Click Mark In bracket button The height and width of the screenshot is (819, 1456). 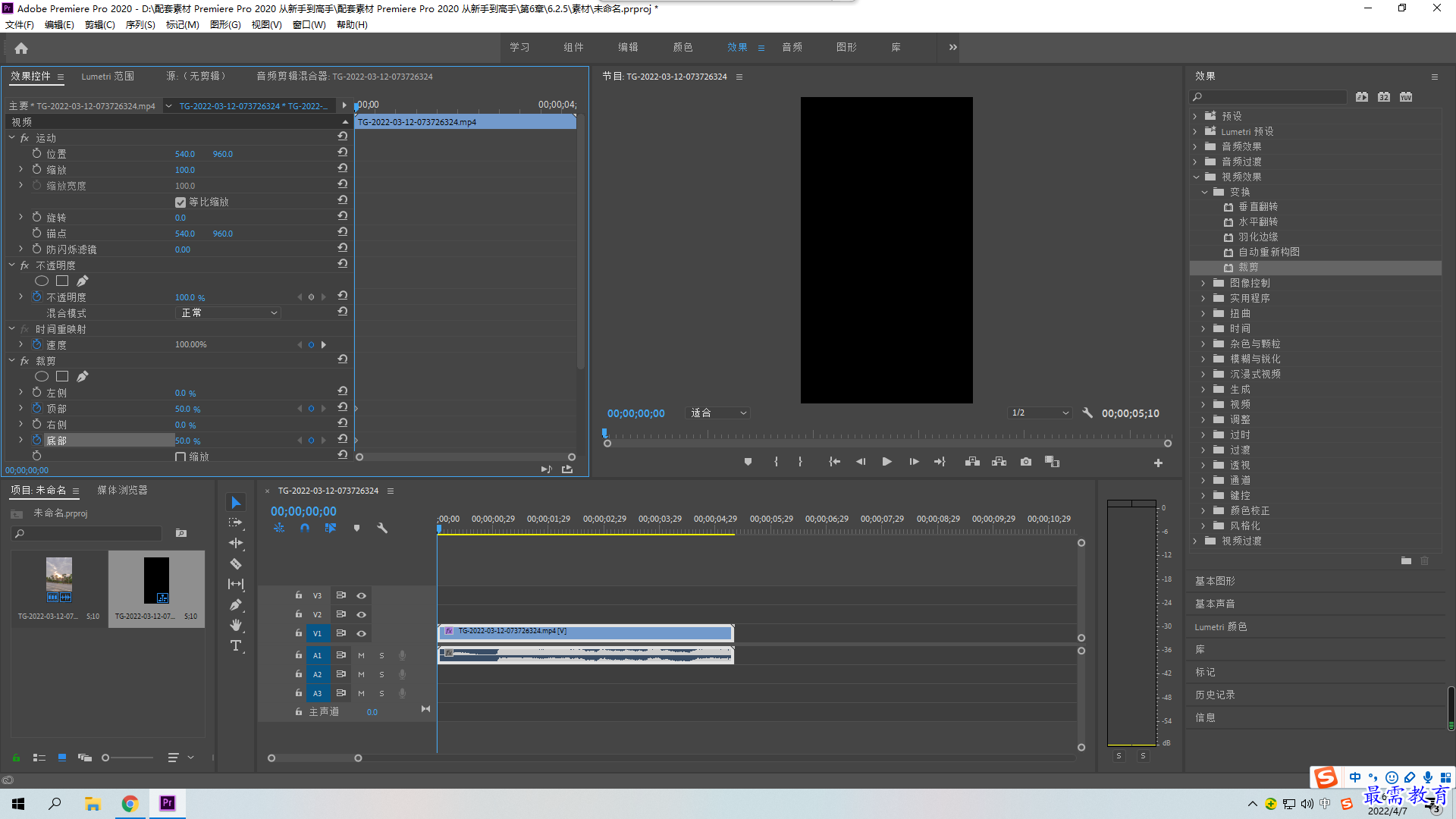coord(776,462)
